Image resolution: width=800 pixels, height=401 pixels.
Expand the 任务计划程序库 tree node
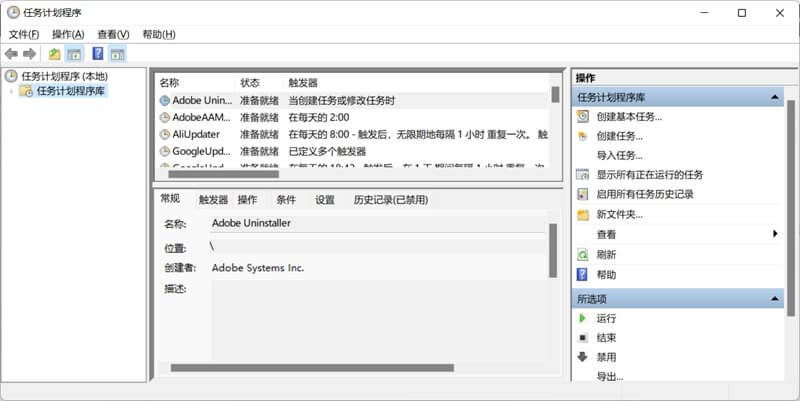[11, 91]
